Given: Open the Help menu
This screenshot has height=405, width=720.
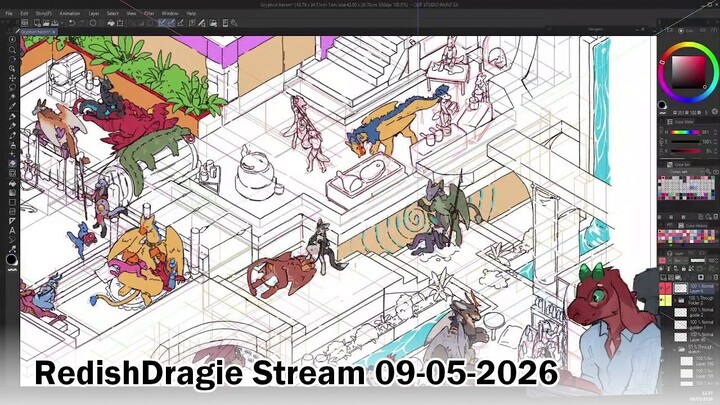Looking at the screenshot, I should click(x=191, y=13).
